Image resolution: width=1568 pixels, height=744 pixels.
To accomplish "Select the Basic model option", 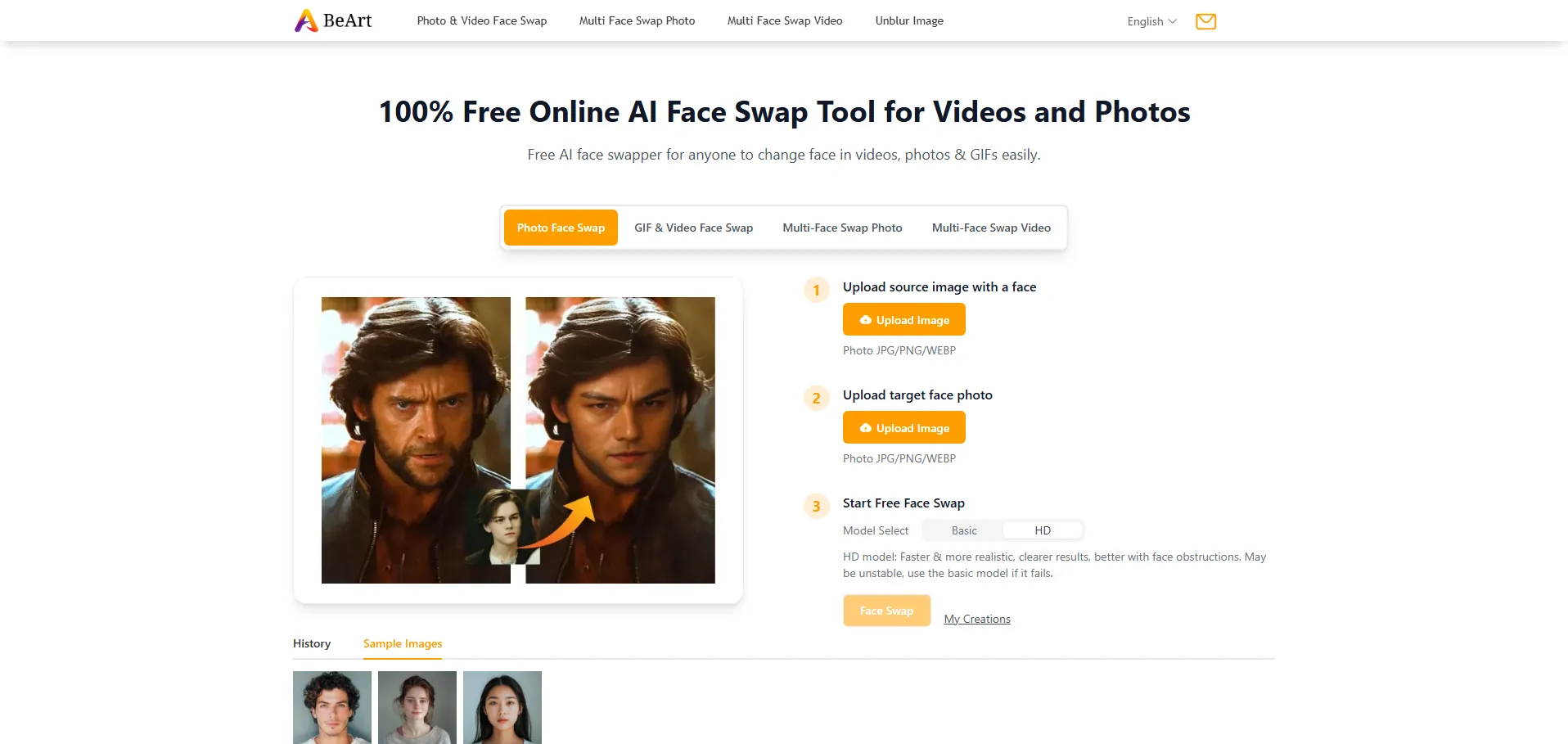I will 963,530.
